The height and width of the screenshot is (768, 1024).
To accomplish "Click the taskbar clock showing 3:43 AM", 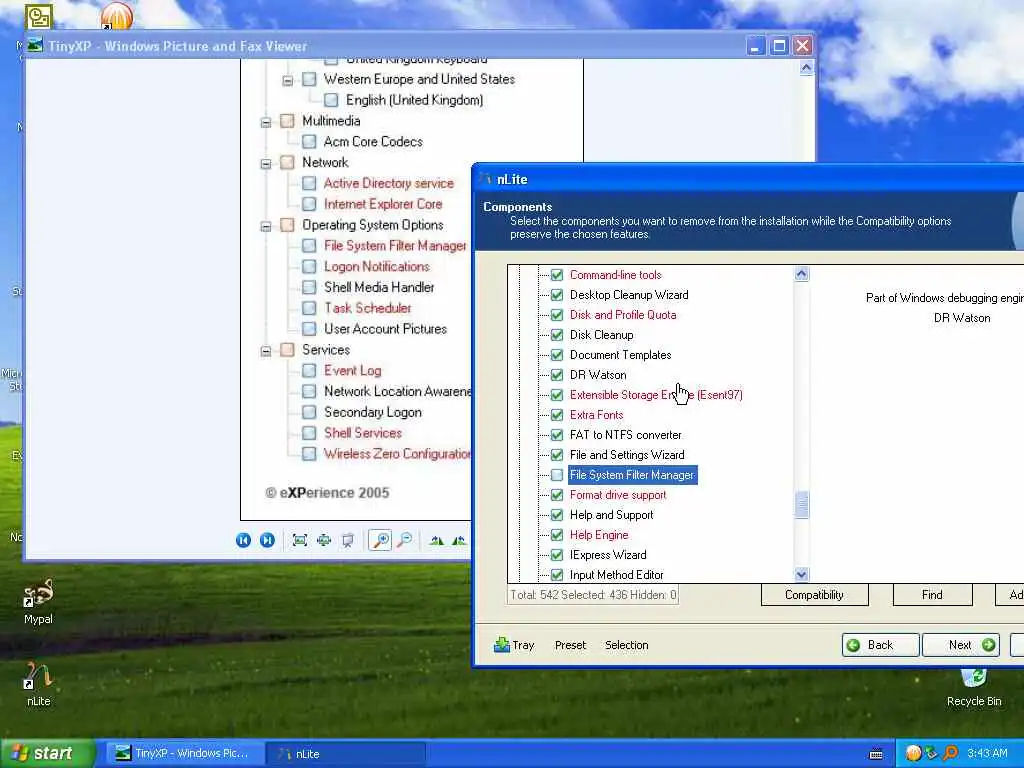I will tap(987, 754).
